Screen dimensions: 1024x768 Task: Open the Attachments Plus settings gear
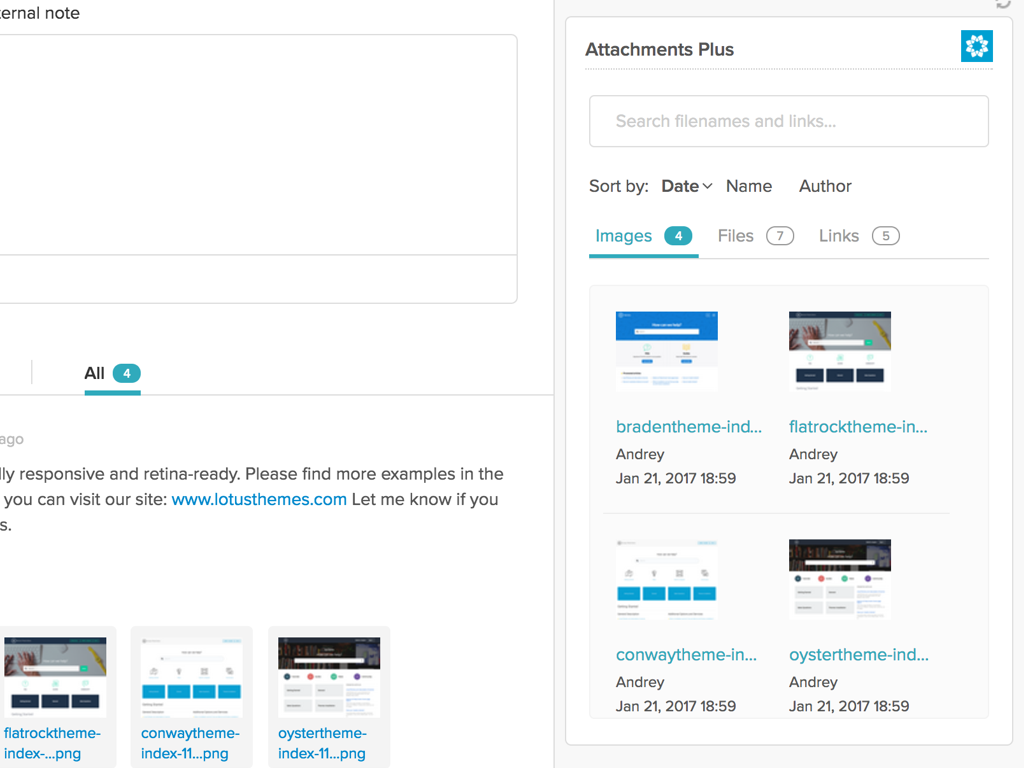(x=976, y=45)
